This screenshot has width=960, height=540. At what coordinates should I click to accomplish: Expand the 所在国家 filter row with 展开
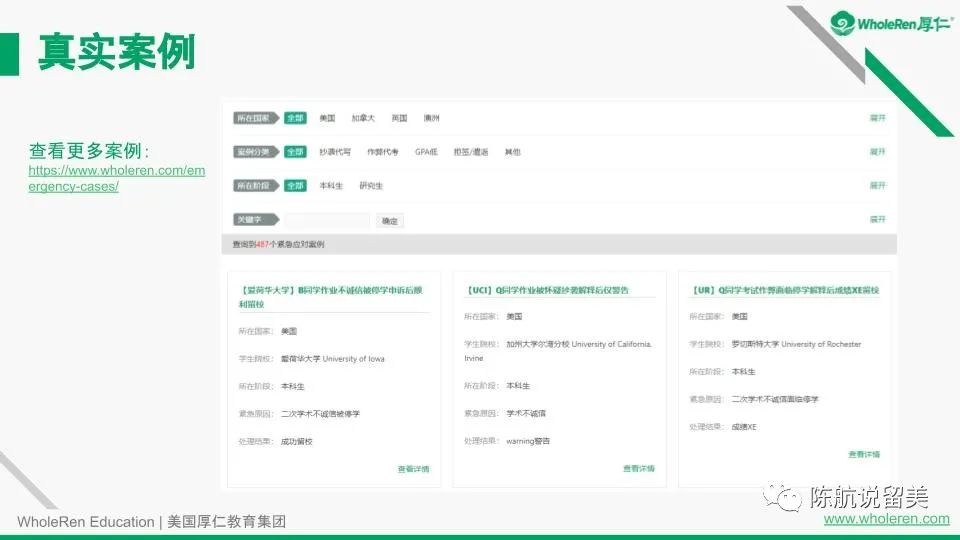877,118
